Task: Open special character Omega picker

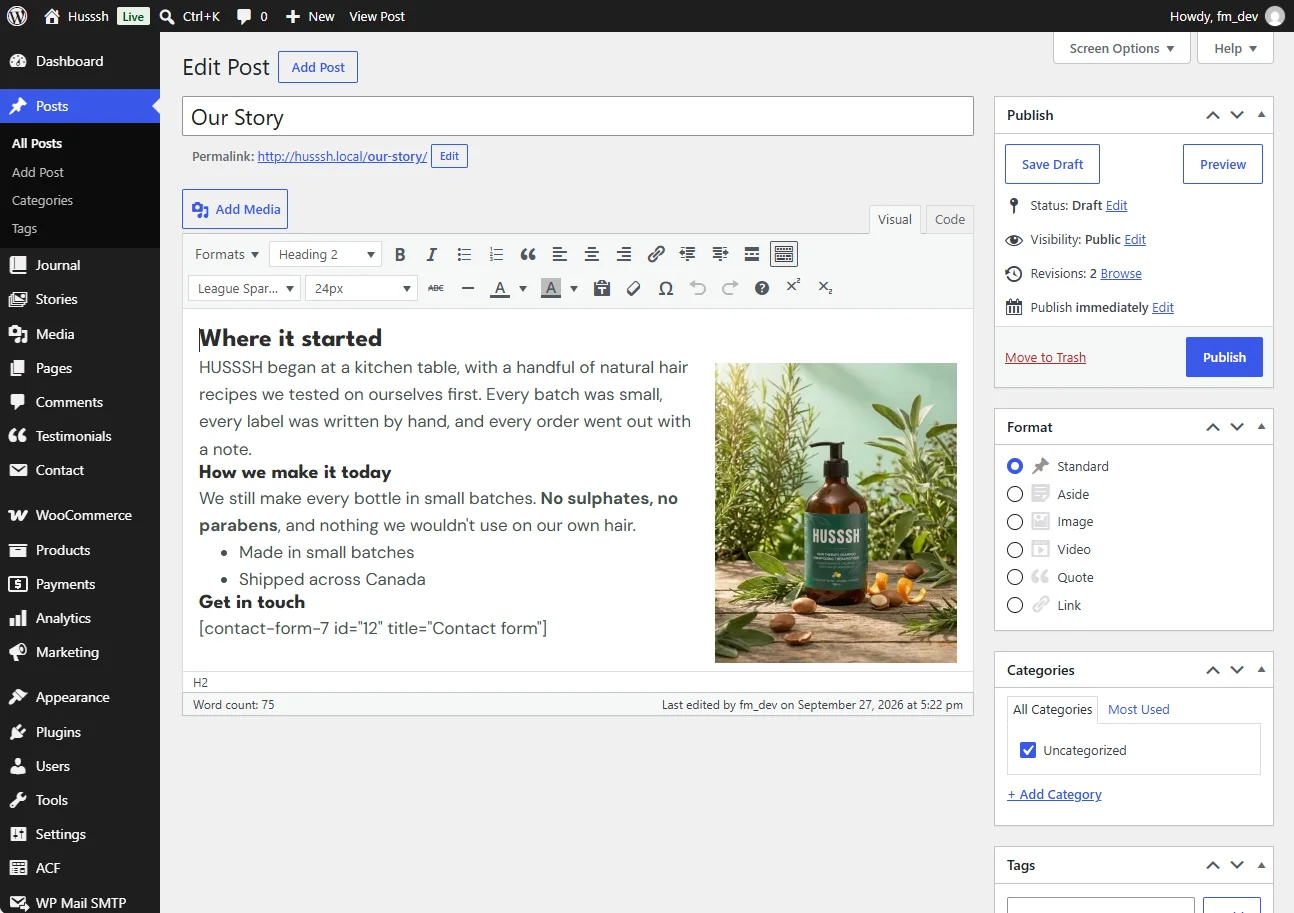Action: point(666,288)
